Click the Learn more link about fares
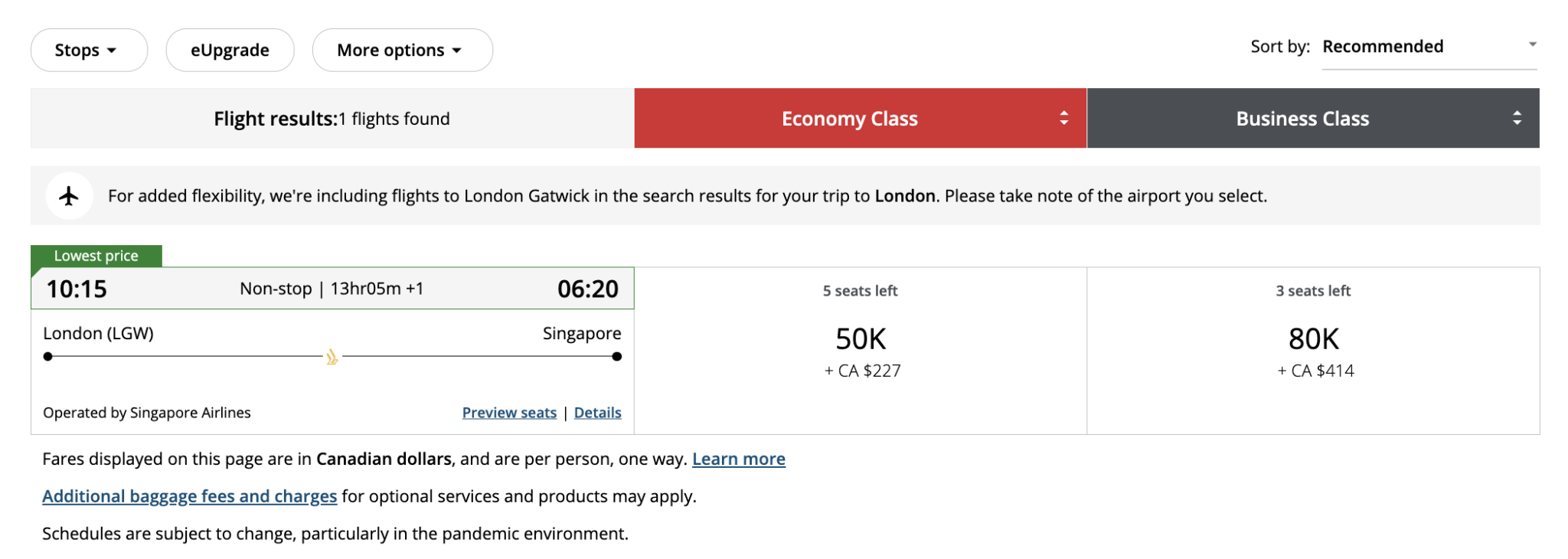The height and width of the screenshot is (559, 1568). 739,458
